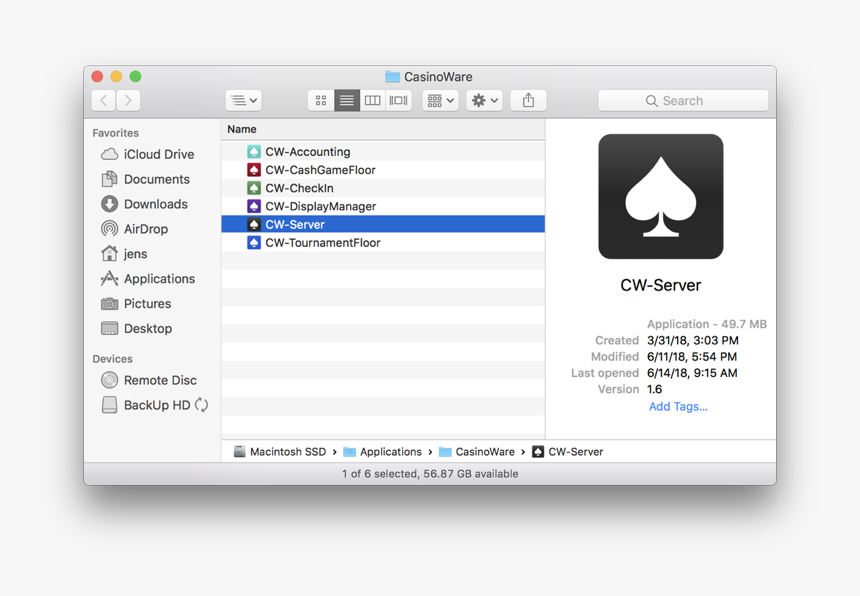The image size is (860, 596).
Task: Click the Last opened date 6/14/18, 9:15 AM
Action: [x=692, y=373]
